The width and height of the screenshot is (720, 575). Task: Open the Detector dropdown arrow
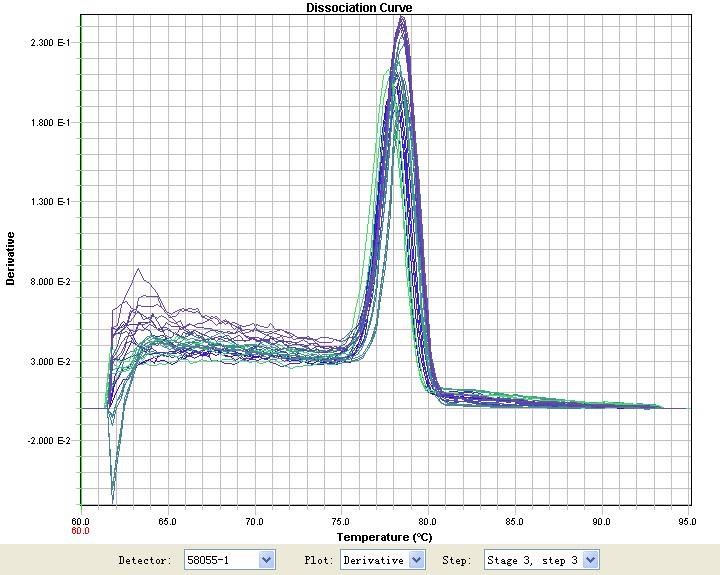(x=266, y=560)
